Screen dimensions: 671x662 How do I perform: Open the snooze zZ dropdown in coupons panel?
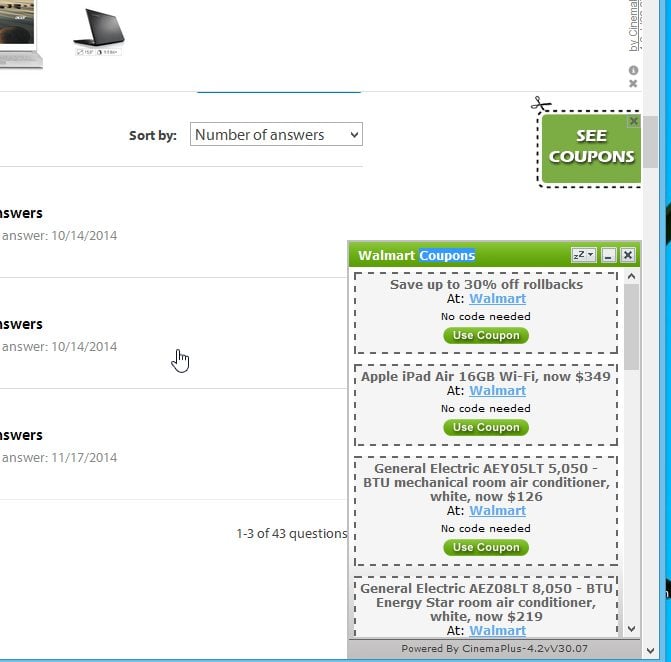pos(583,255)
